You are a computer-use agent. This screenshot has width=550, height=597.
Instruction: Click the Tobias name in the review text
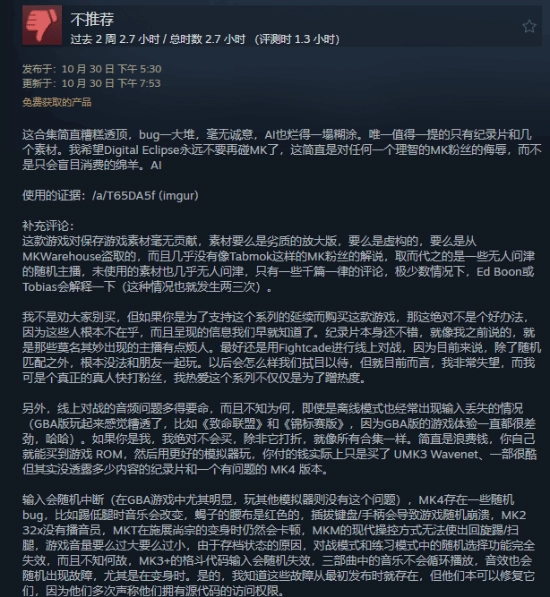(x=40, y=287)
